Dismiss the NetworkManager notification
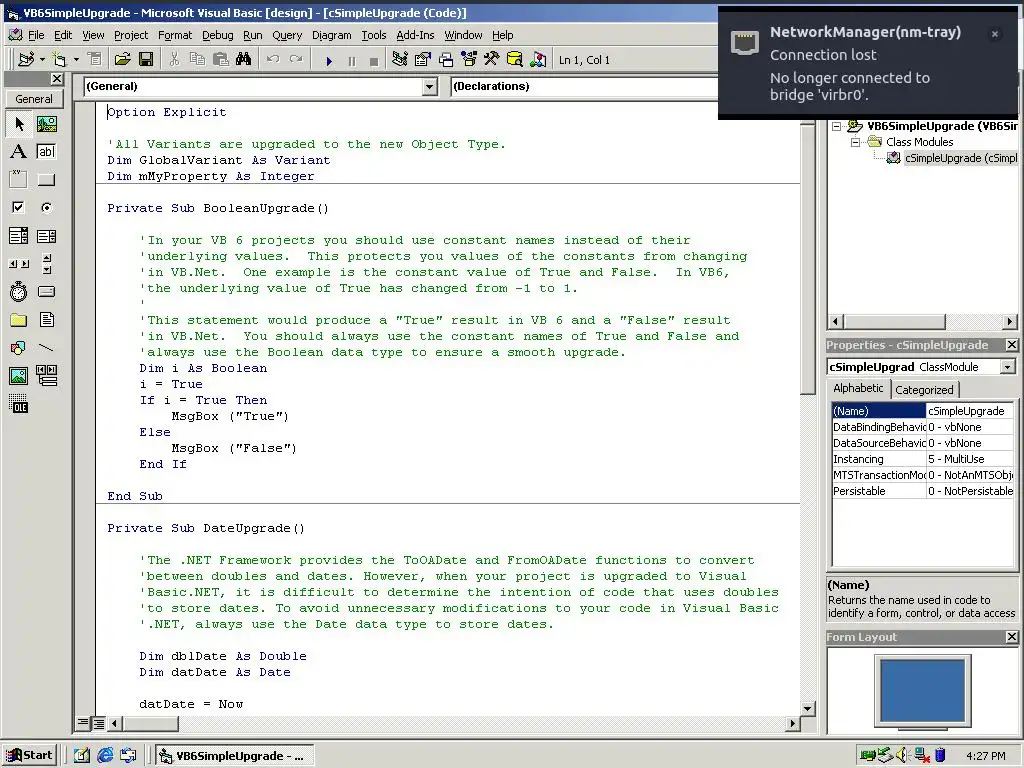 pyautogui.click(x=995, y=34)
